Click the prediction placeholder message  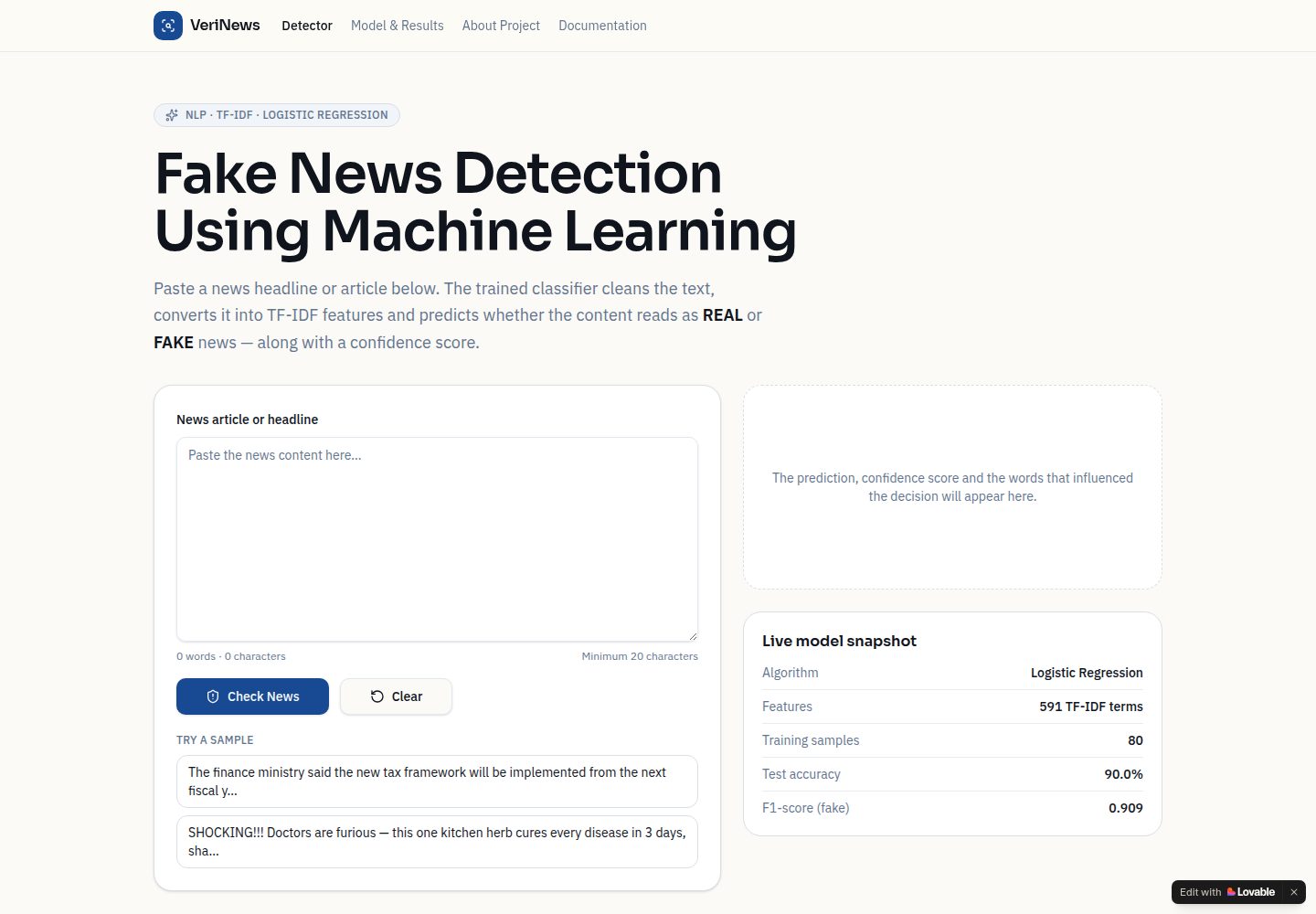pyautogui.click(x=952, y=487)
